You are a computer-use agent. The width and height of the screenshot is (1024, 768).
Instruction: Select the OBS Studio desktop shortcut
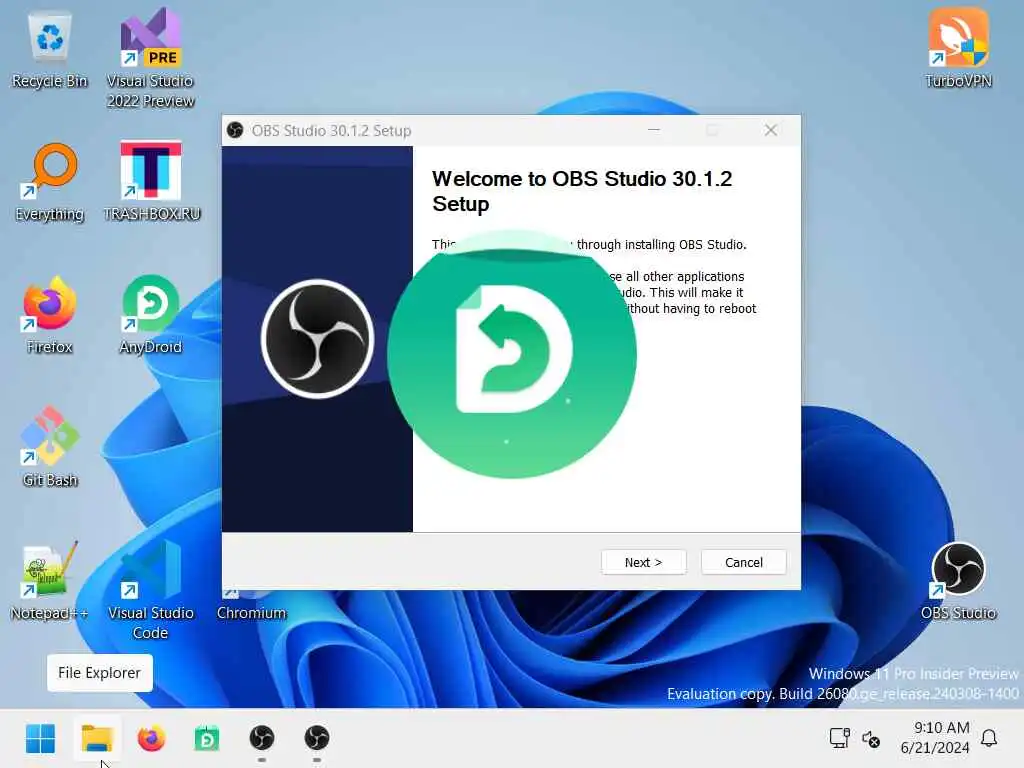(x=958, y=581)
